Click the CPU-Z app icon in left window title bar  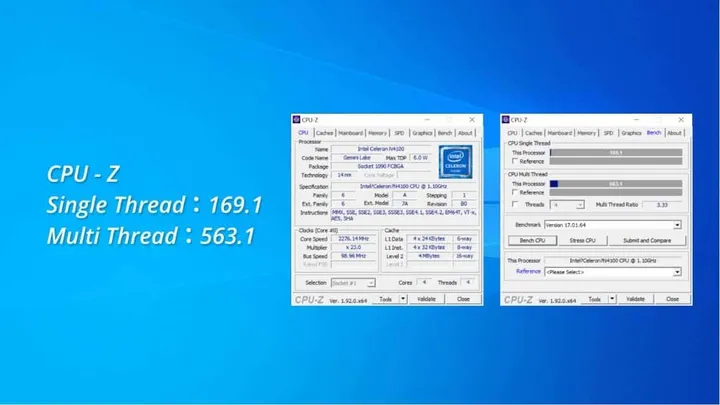pos(297,120)
